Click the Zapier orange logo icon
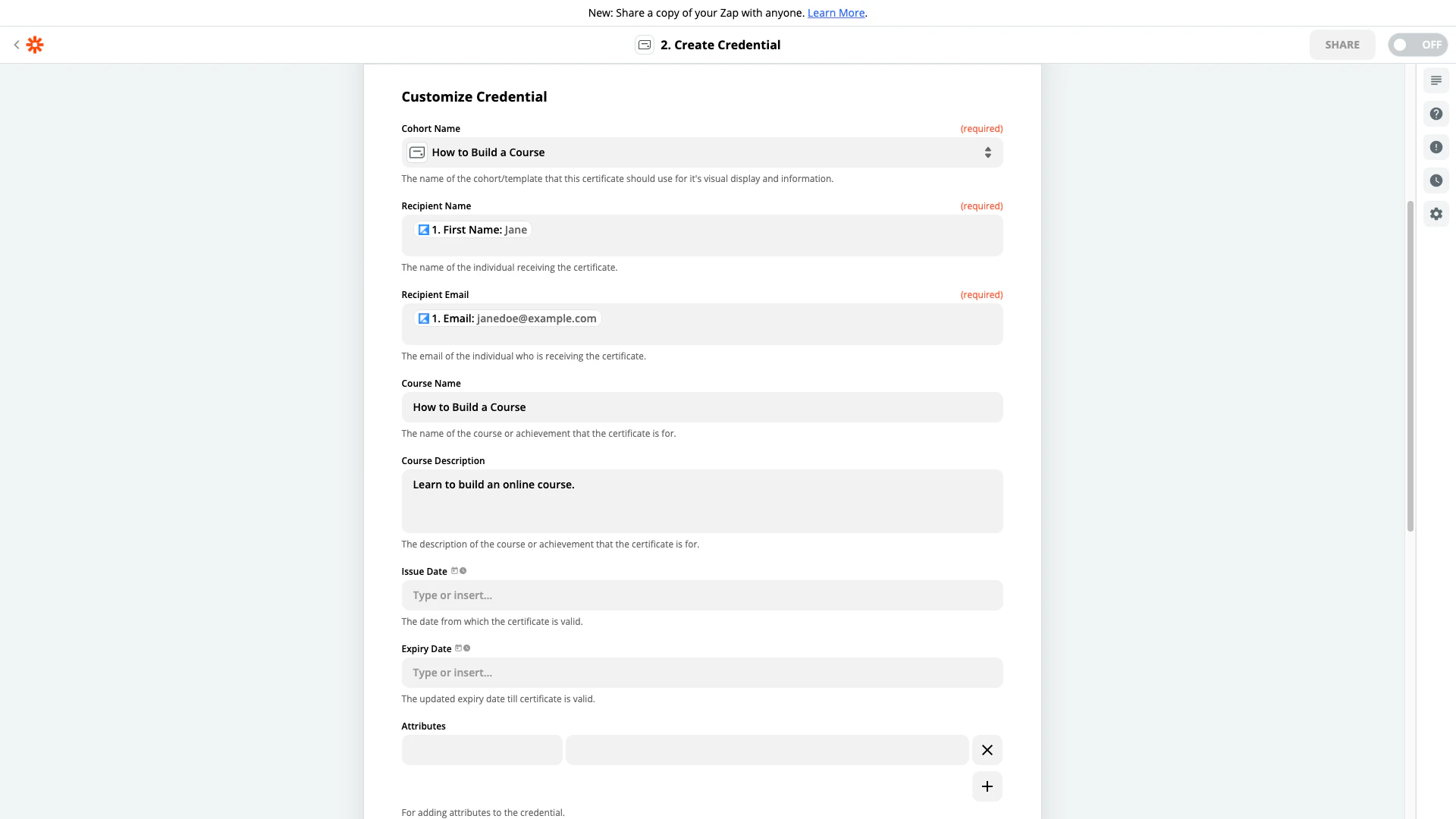Viewport: 1456px width, 819px height. [x=35, y=45]
